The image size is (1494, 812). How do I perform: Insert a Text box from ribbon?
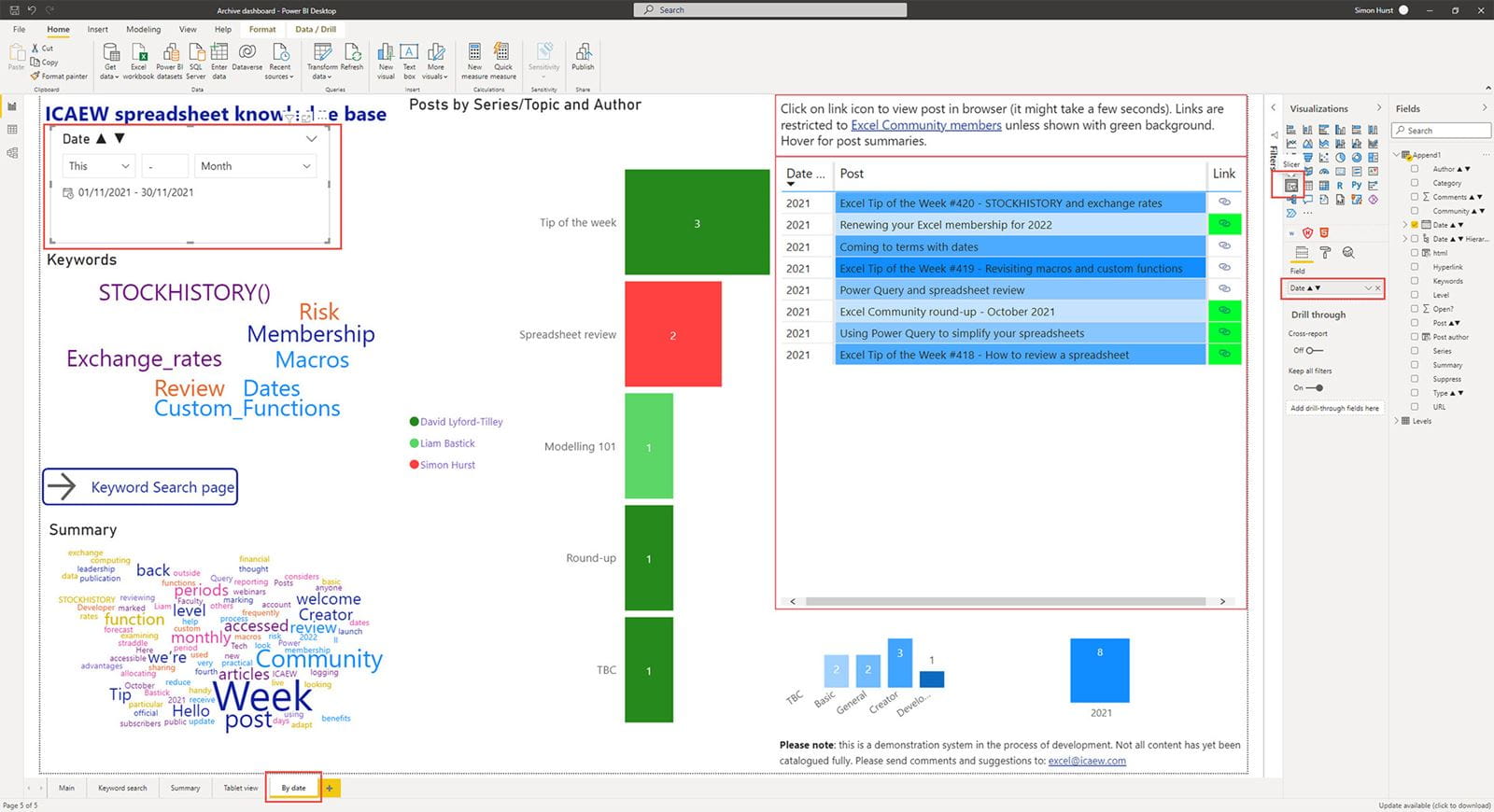409,58
